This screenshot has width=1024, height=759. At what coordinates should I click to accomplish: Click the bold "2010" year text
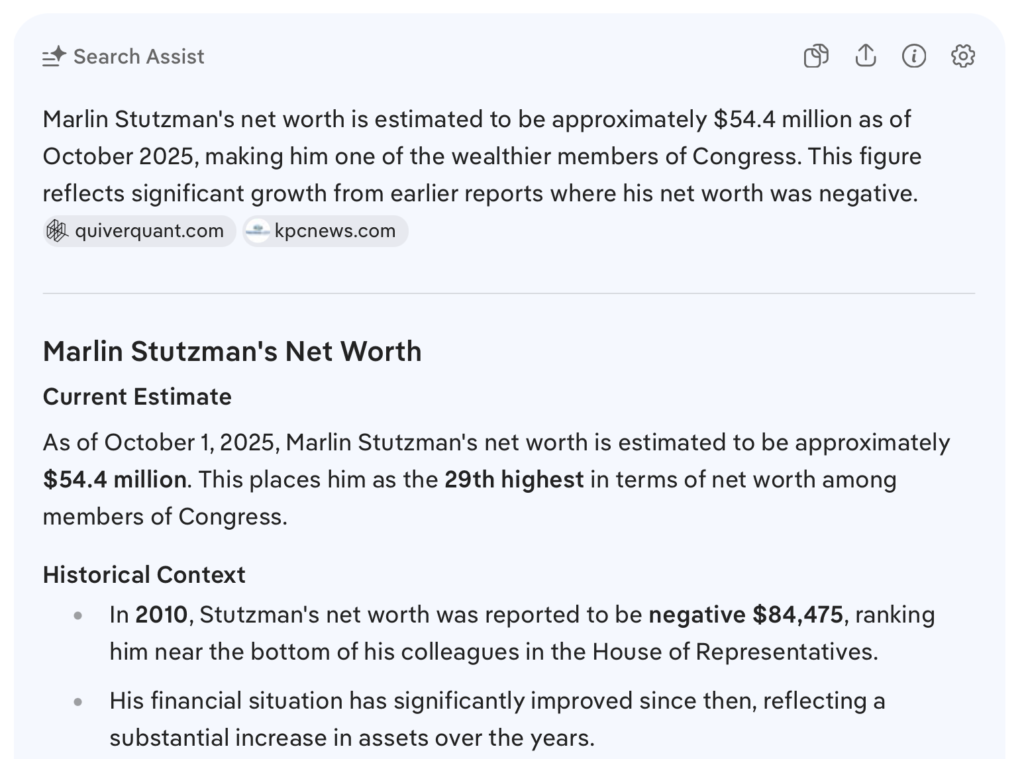click(x=162, y=615)
